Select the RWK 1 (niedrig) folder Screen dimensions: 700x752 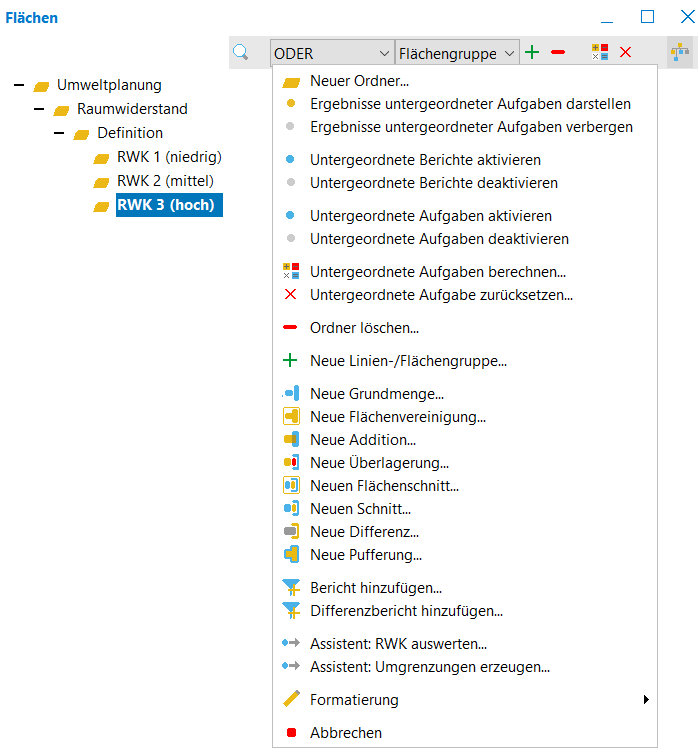click(x=169, y=157)
